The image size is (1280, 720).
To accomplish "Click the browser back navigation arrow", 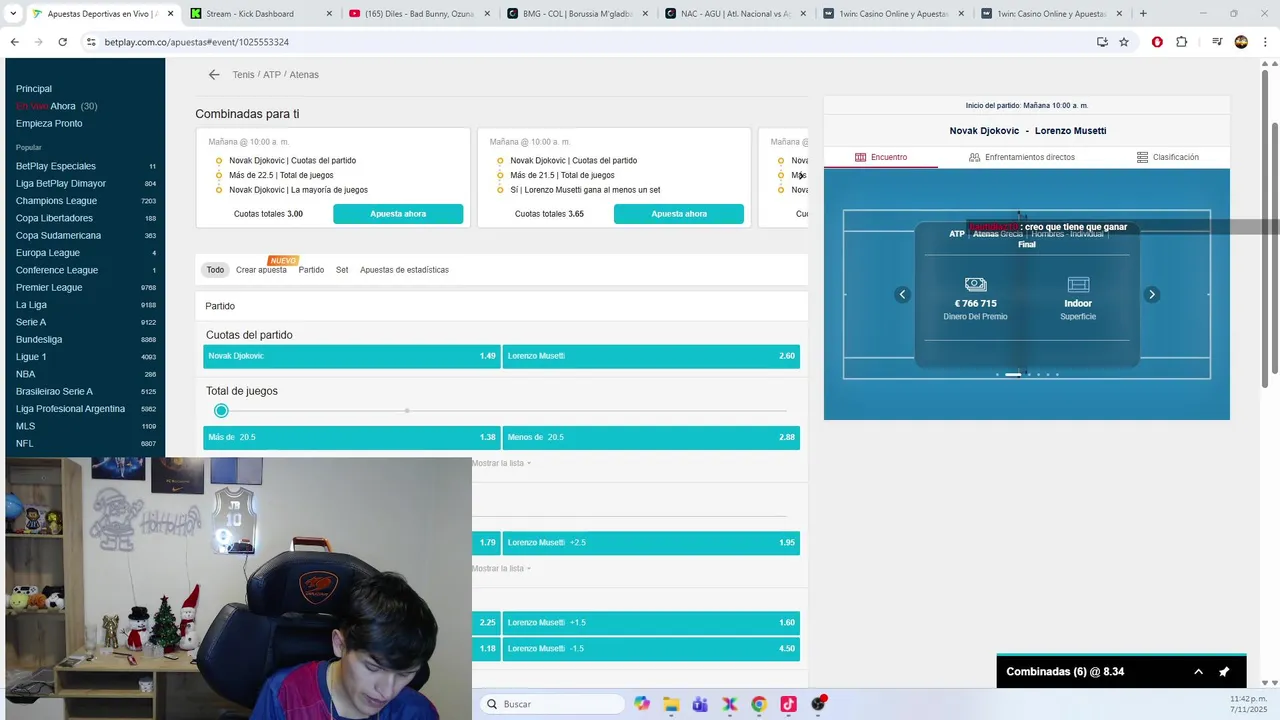I will coord(14,42).
